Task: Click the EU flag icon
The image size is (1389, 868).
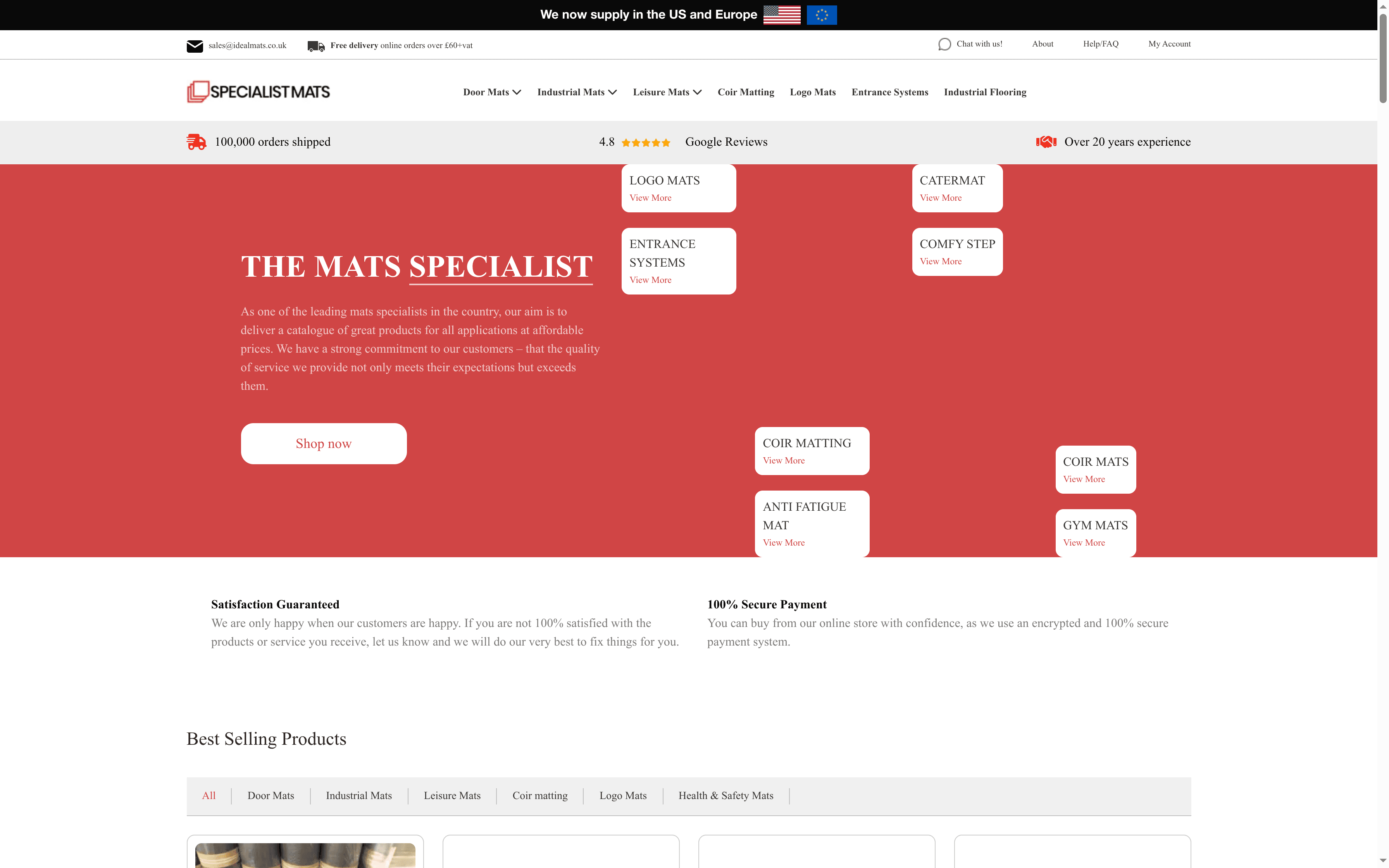Action: coord(821,15)
